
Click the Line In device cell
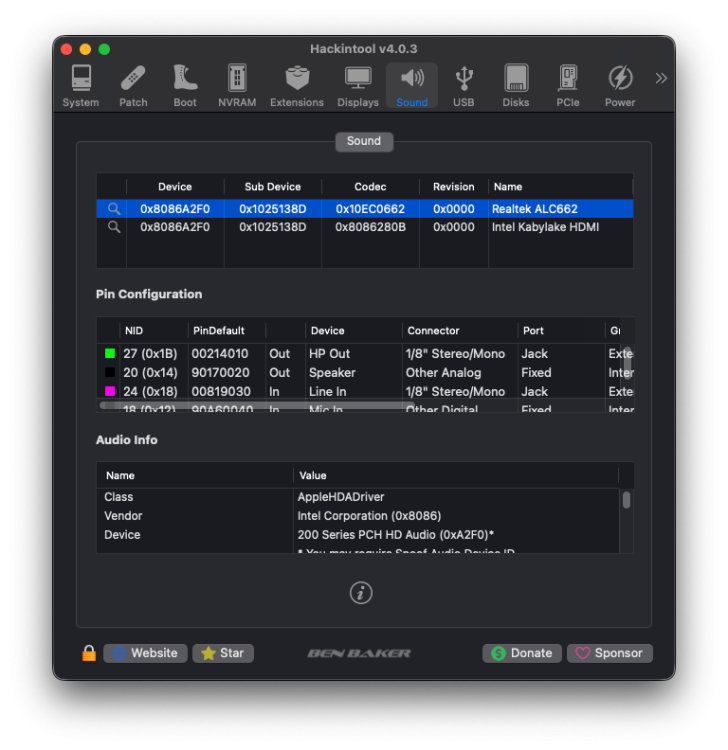[328, 392]
